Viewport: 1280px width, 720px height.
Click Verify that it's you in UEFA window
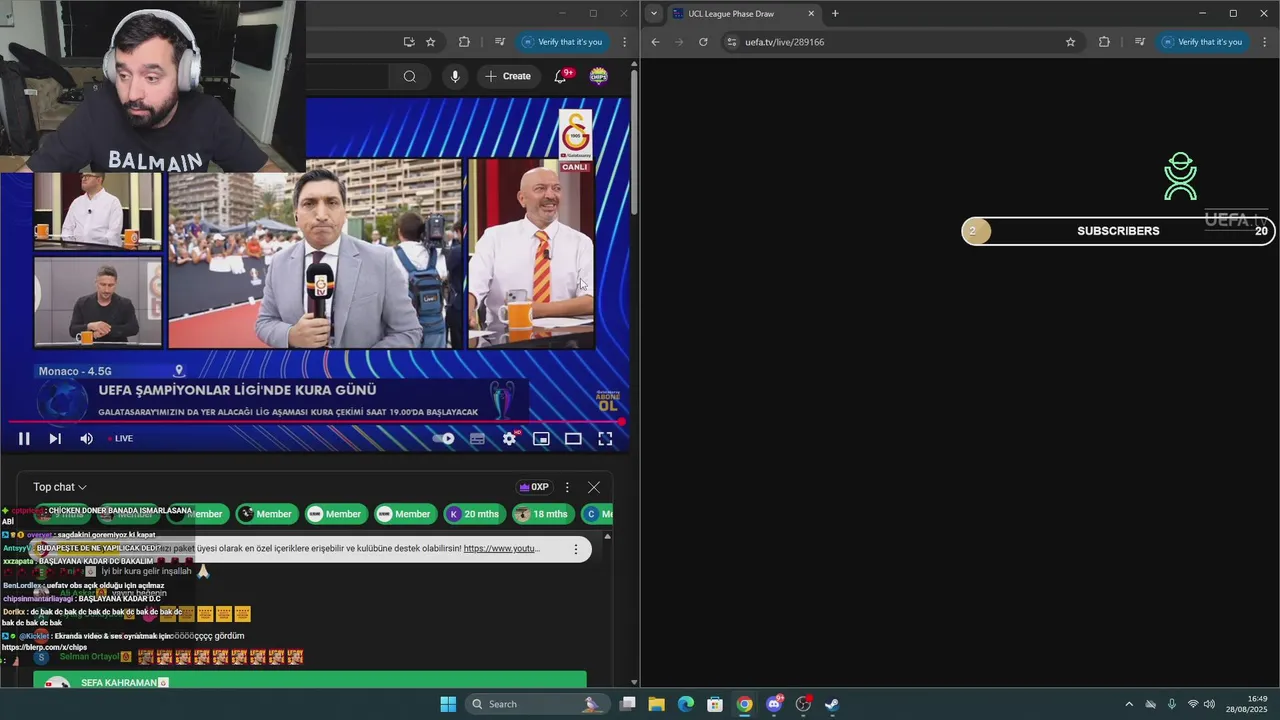(1203, 42)
